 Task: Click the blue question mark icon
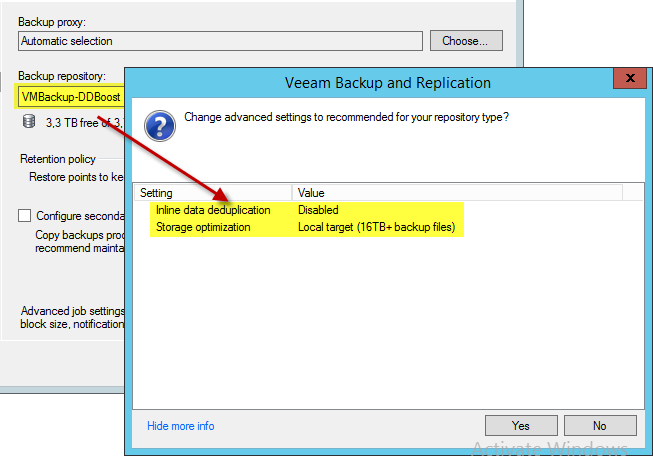(x=160, y=126)
